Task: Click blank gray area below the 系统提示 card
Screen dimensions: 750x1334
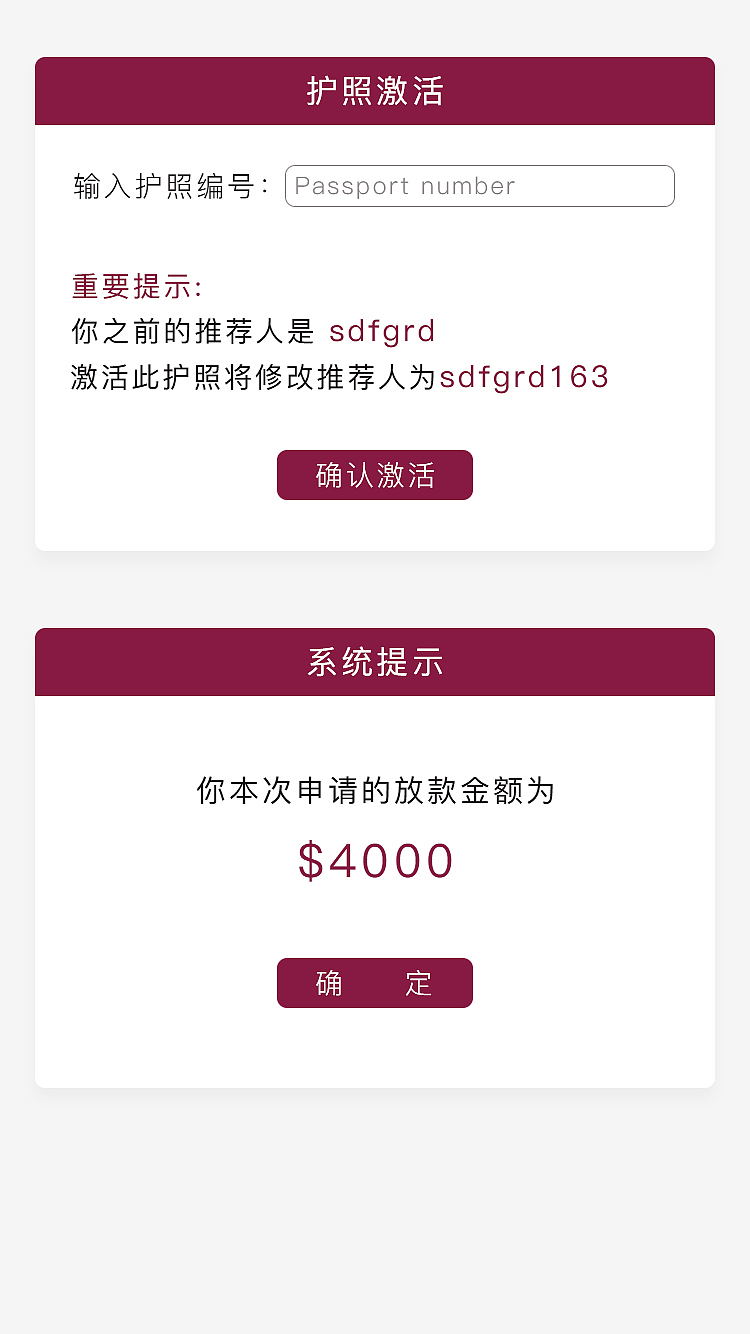Action: tap(375, 1210)
